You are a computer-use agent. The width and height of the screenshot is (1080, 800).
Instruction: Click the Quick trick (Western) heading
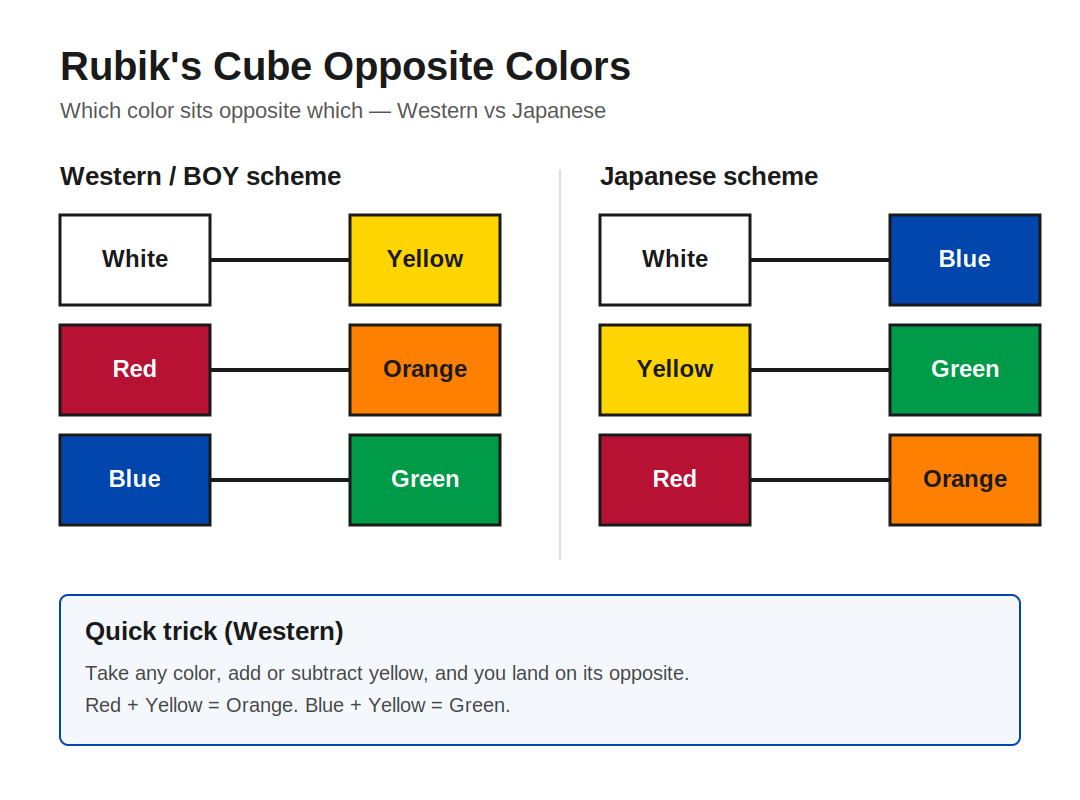214,631
